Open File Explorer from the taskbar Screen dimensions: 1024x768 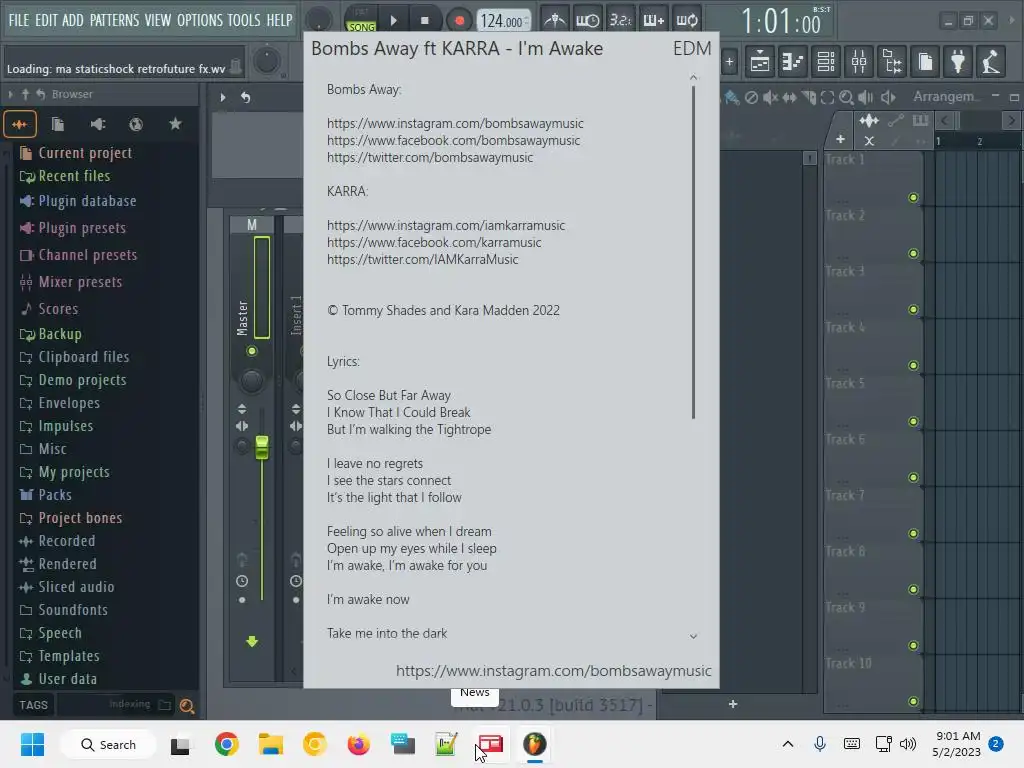click(x=271, y=744)
